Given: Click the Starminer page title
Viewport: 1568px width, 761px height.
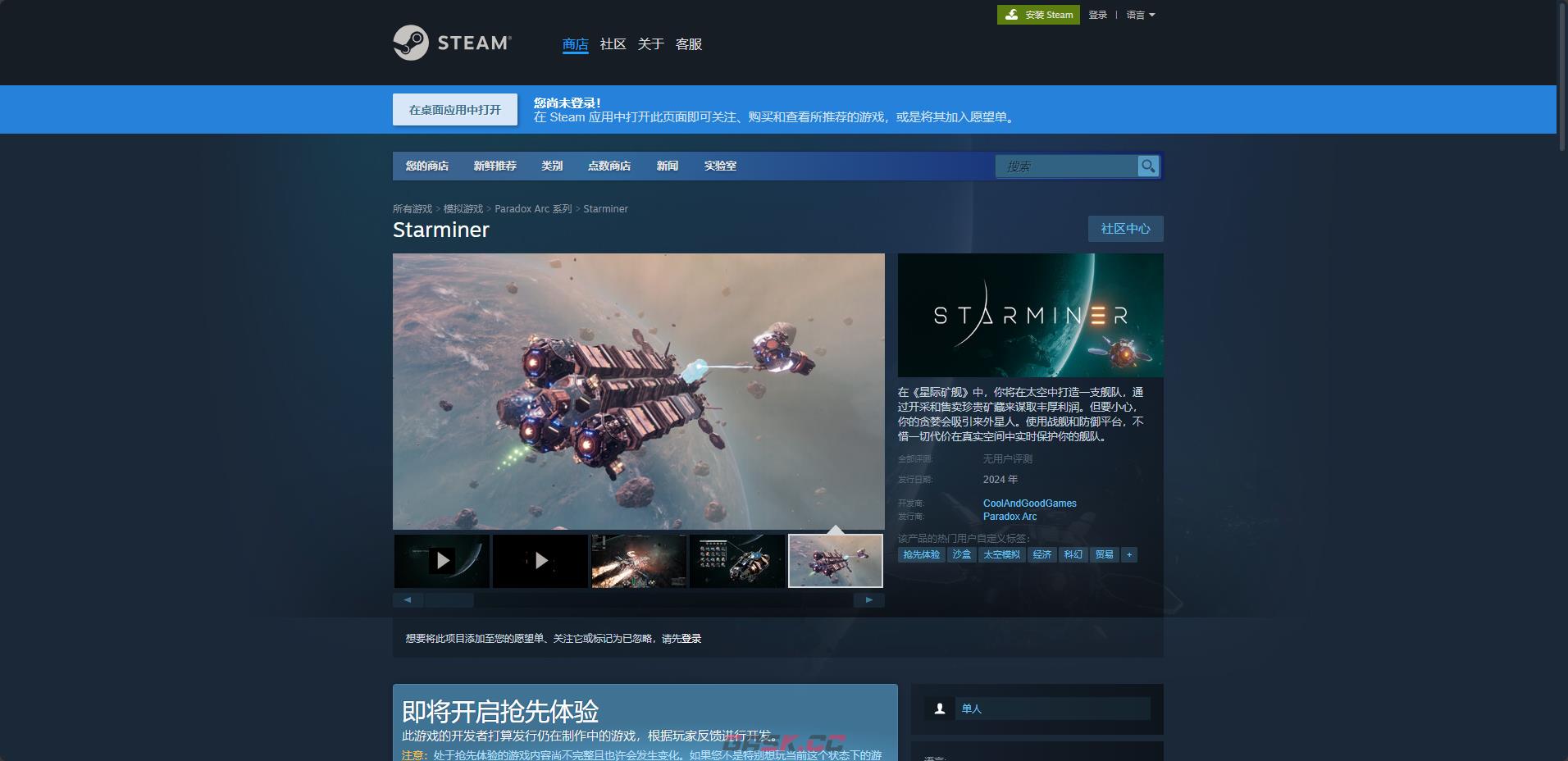Looking at the screenshot, I should click(441, 230).
